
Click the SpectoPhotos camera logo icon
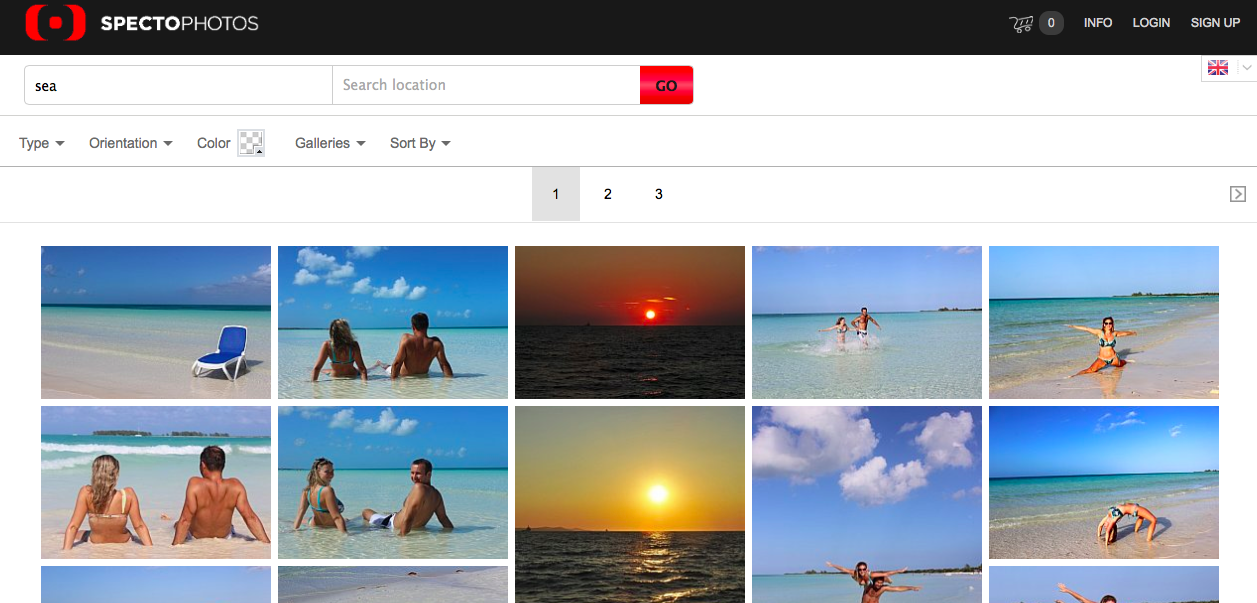pyautogui.click(x=56, y=23)
